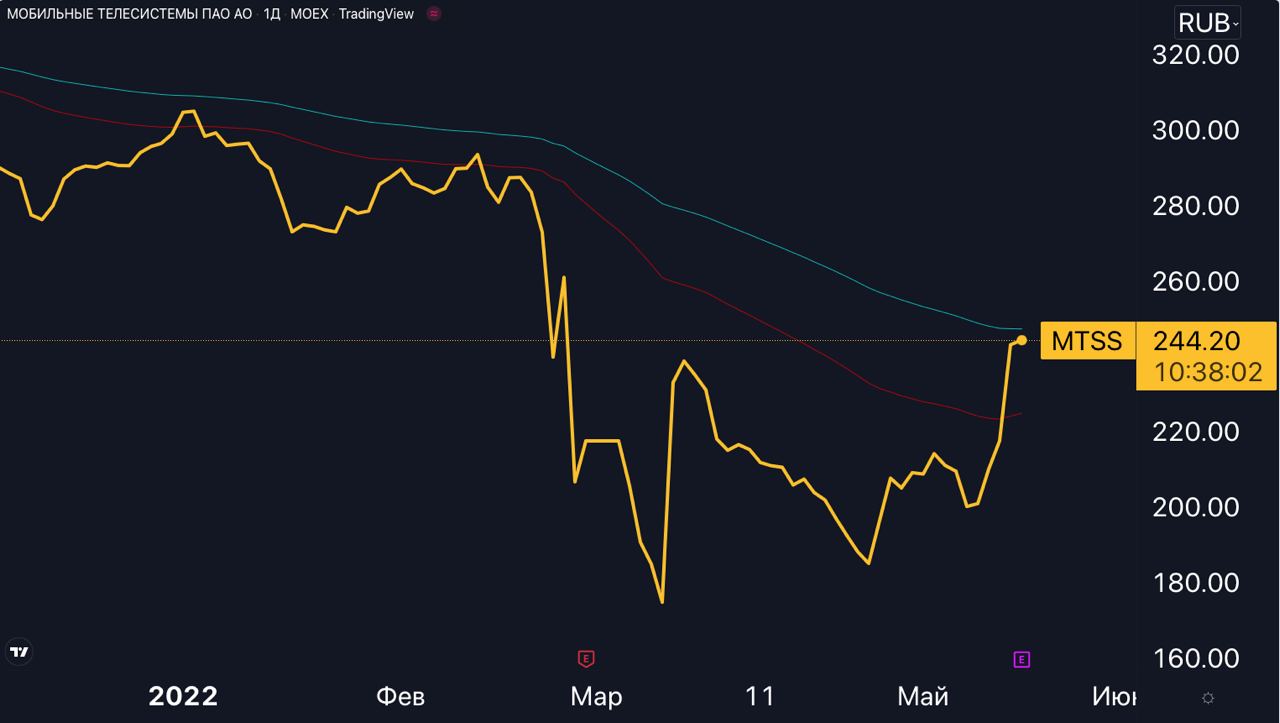Screen dimensions: 1280x723
Task: Click the Май label on time axis
Action: (923, 696)
